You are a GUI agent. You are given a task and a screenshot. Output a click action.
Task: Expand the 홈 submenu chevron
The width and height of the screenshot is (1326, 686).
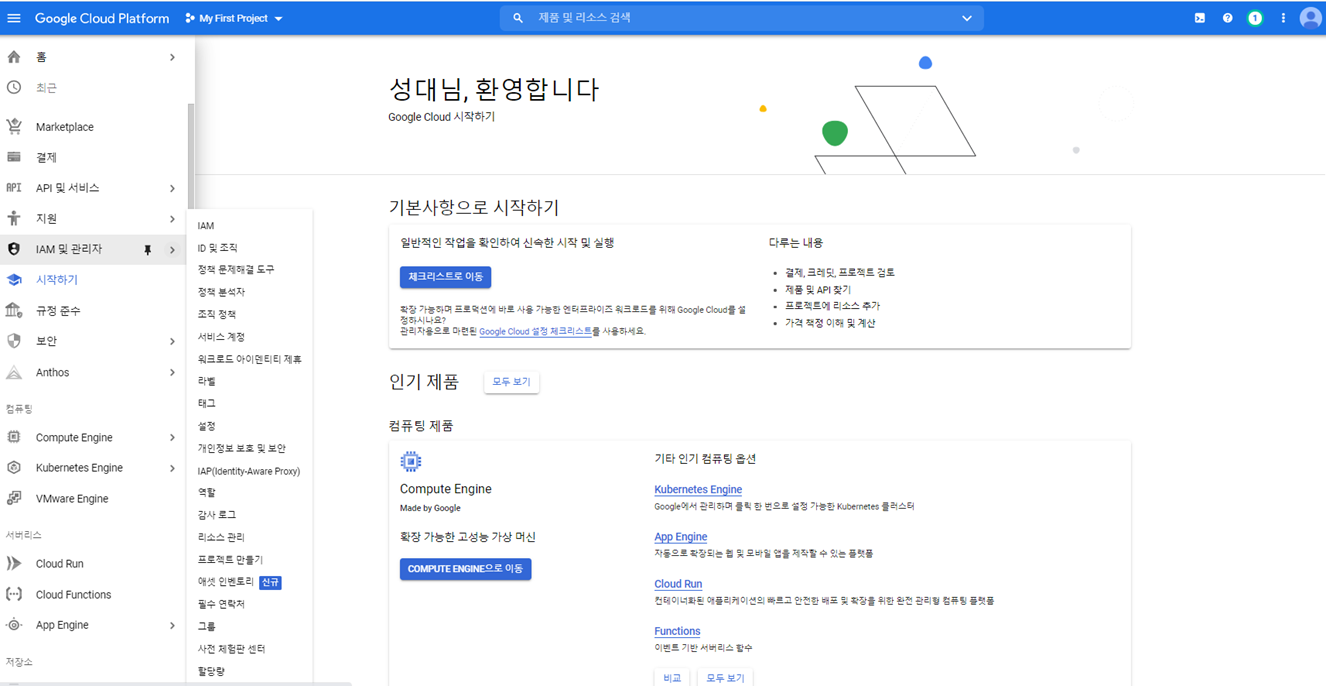point(172,57)
